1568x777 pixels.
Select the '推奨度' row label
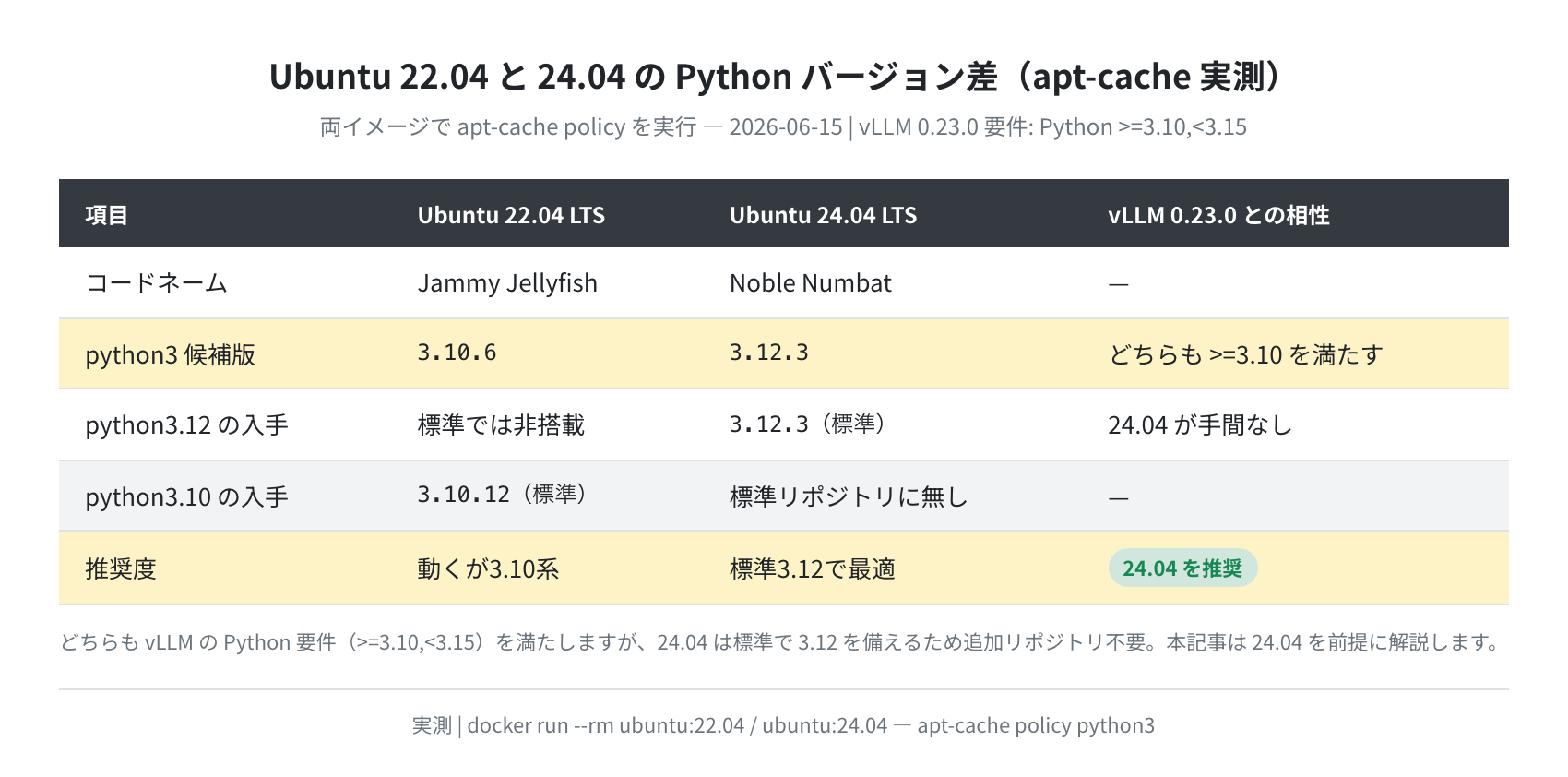pos(121,569)
